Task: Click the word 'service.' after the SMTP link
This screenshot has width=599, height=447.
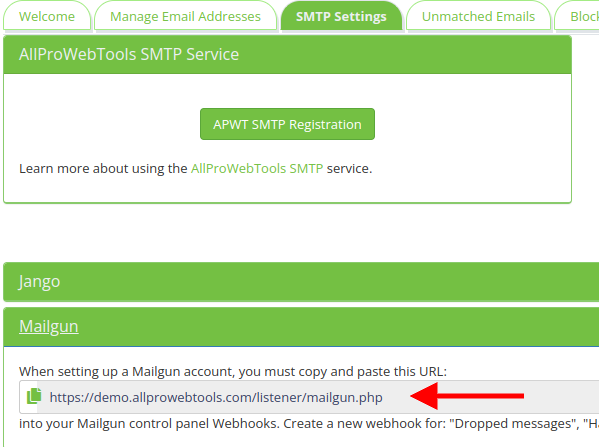Action: coord(349,168)
